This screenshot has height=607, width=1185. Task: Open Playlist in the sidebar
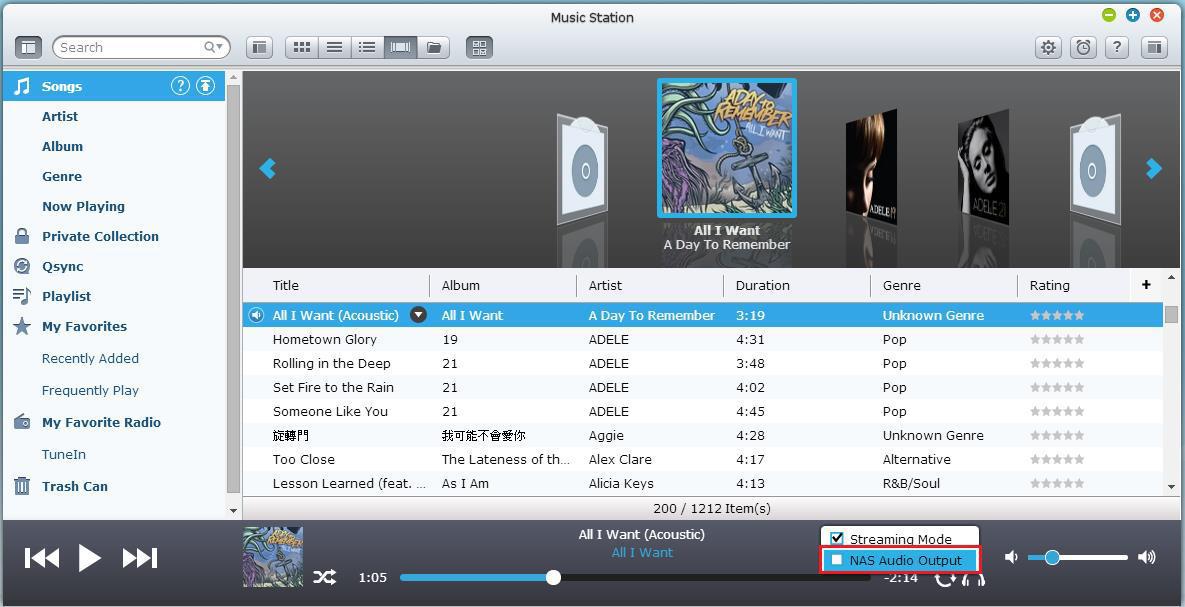pyautogui.click(x=67, y=296)
